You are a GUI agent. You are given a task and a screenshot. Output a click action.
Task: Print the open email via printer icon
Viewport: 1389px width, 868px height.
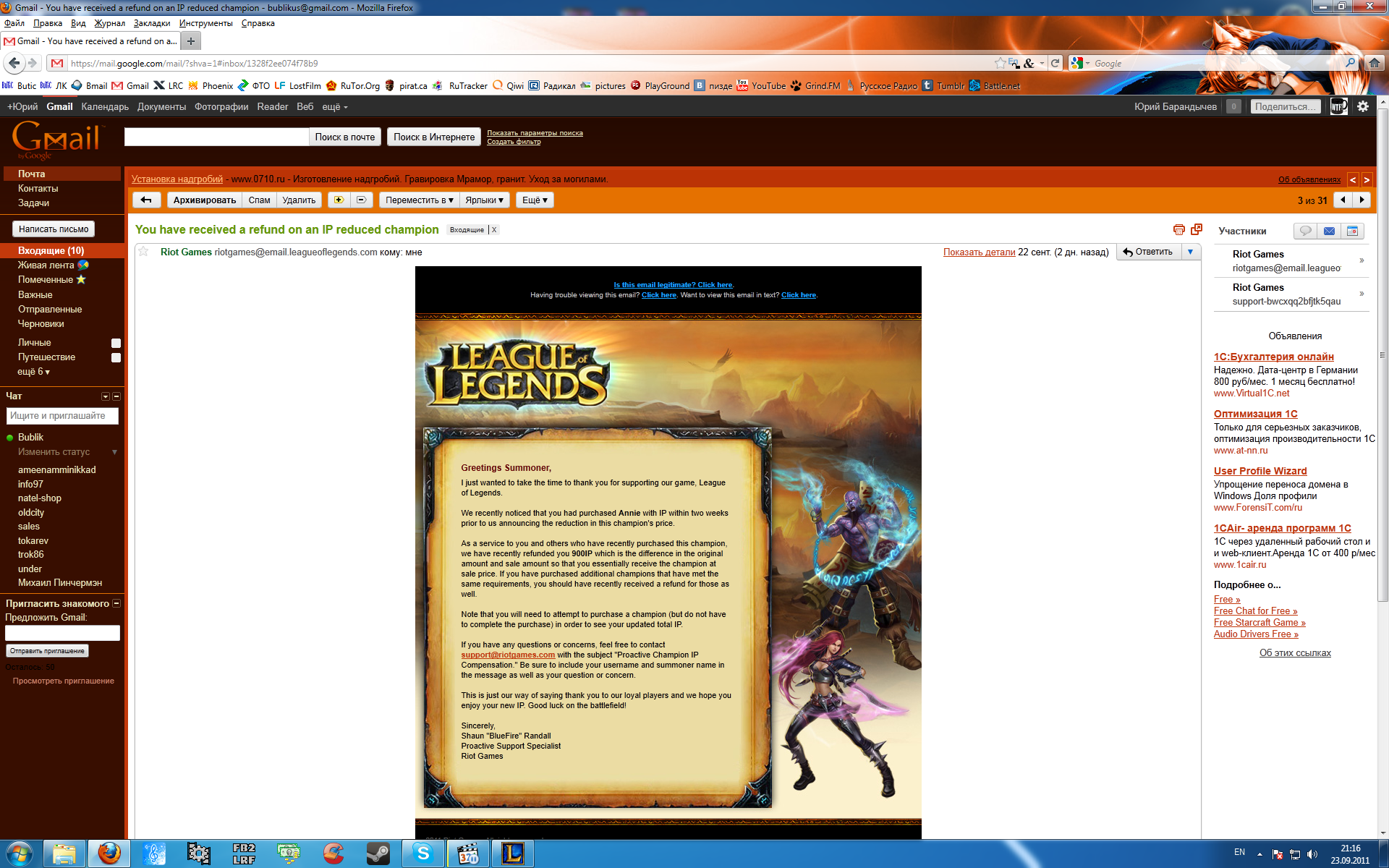point(1178,229)
